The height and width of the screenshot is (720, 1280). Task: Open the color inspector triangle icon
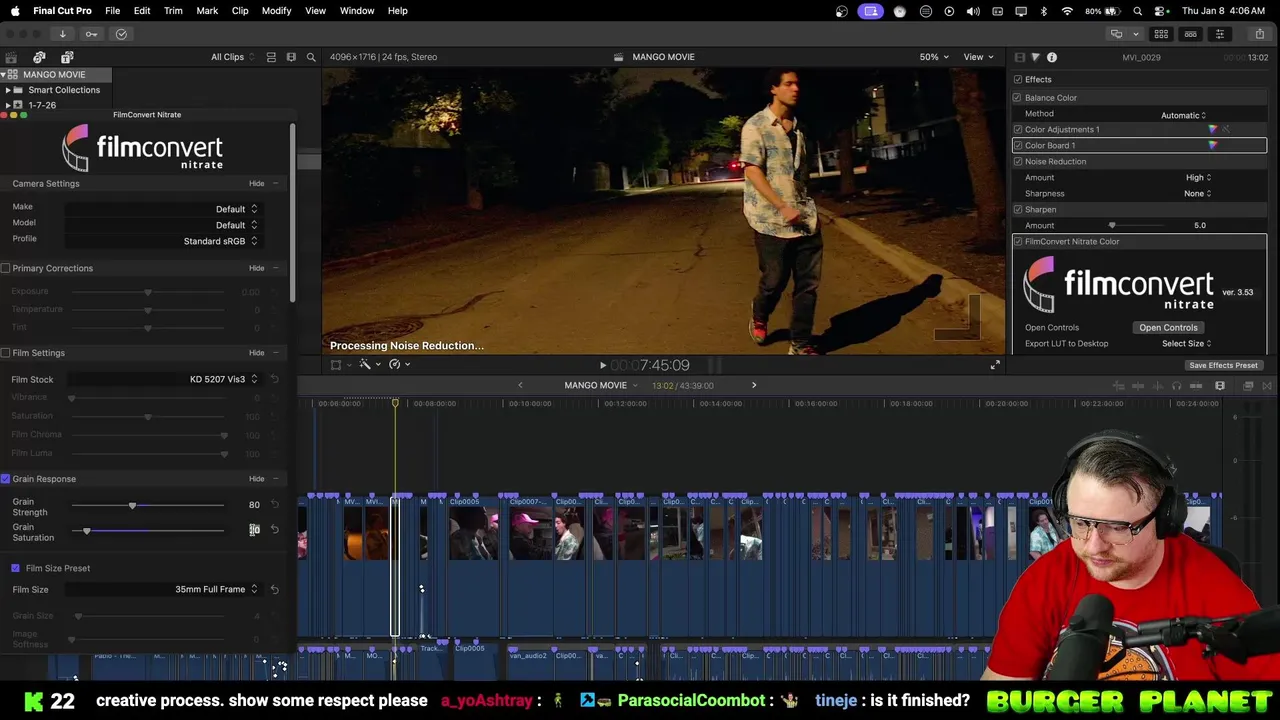pyautogui.click(x=1035, y=57)
